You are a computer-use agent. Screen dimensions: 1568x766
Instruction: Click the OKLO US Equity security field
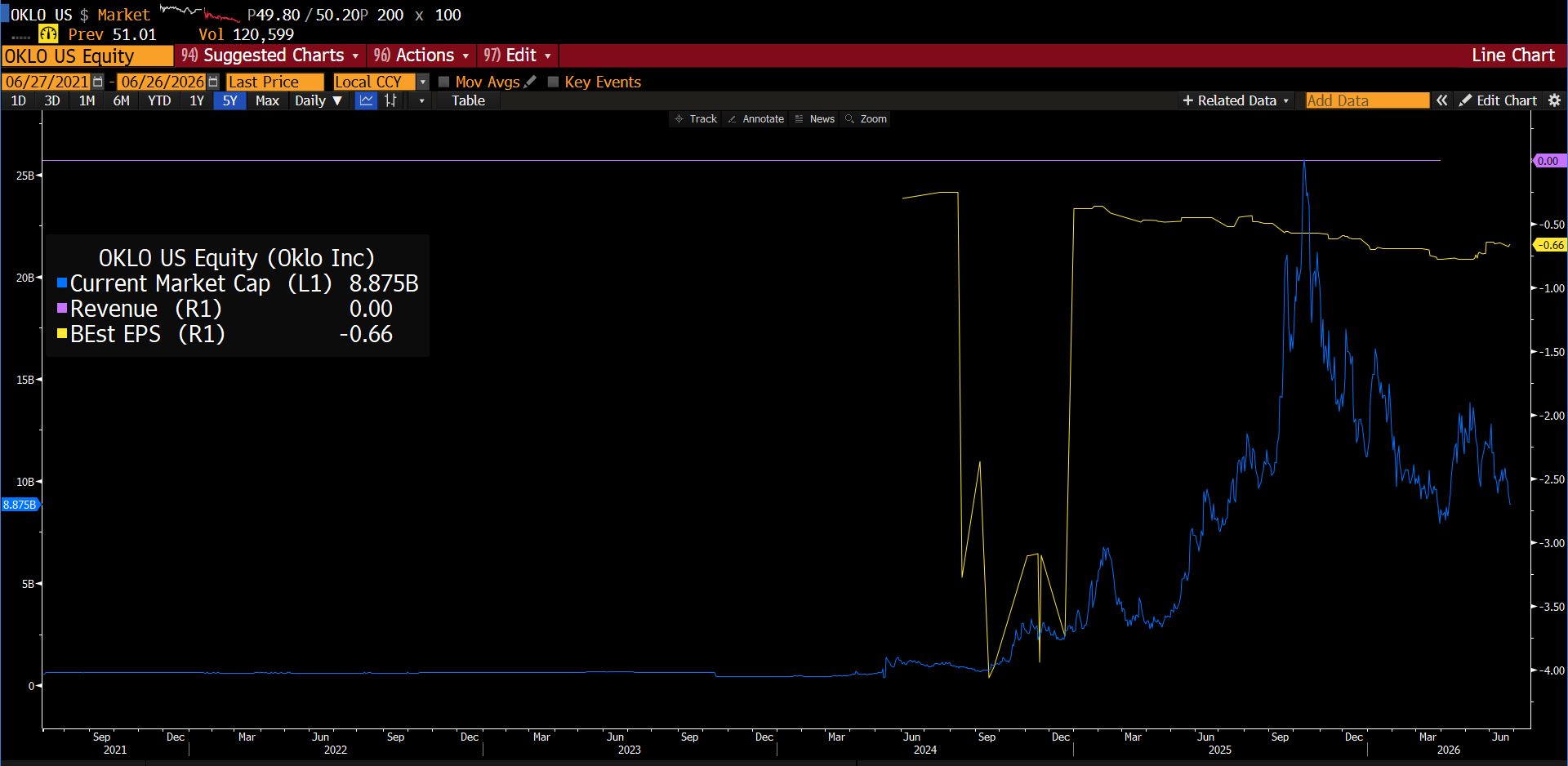coord(87,56)
